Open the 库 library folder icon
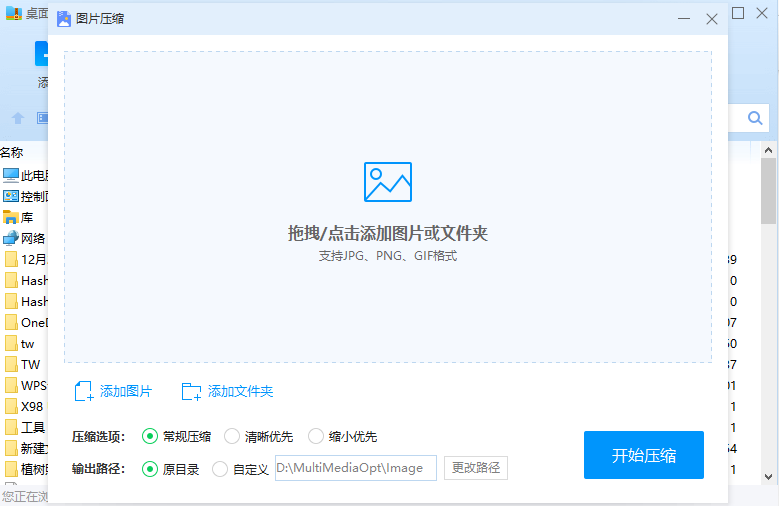Screen dimensions: 779x506 coord(11,217)
